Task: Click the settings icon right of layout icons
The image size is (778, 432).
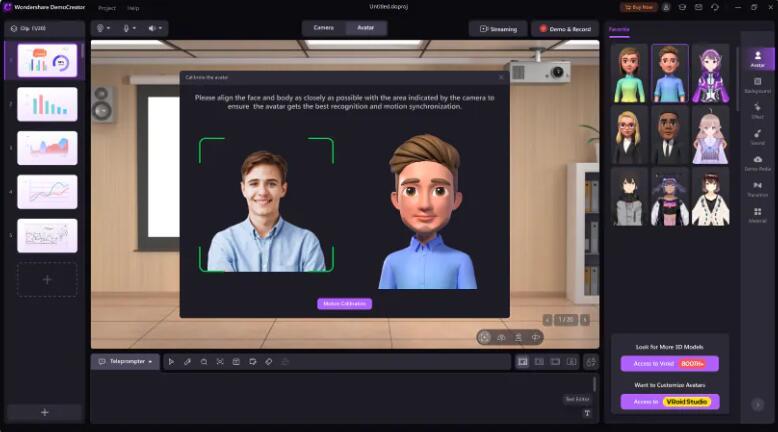Action: [591, 362]
